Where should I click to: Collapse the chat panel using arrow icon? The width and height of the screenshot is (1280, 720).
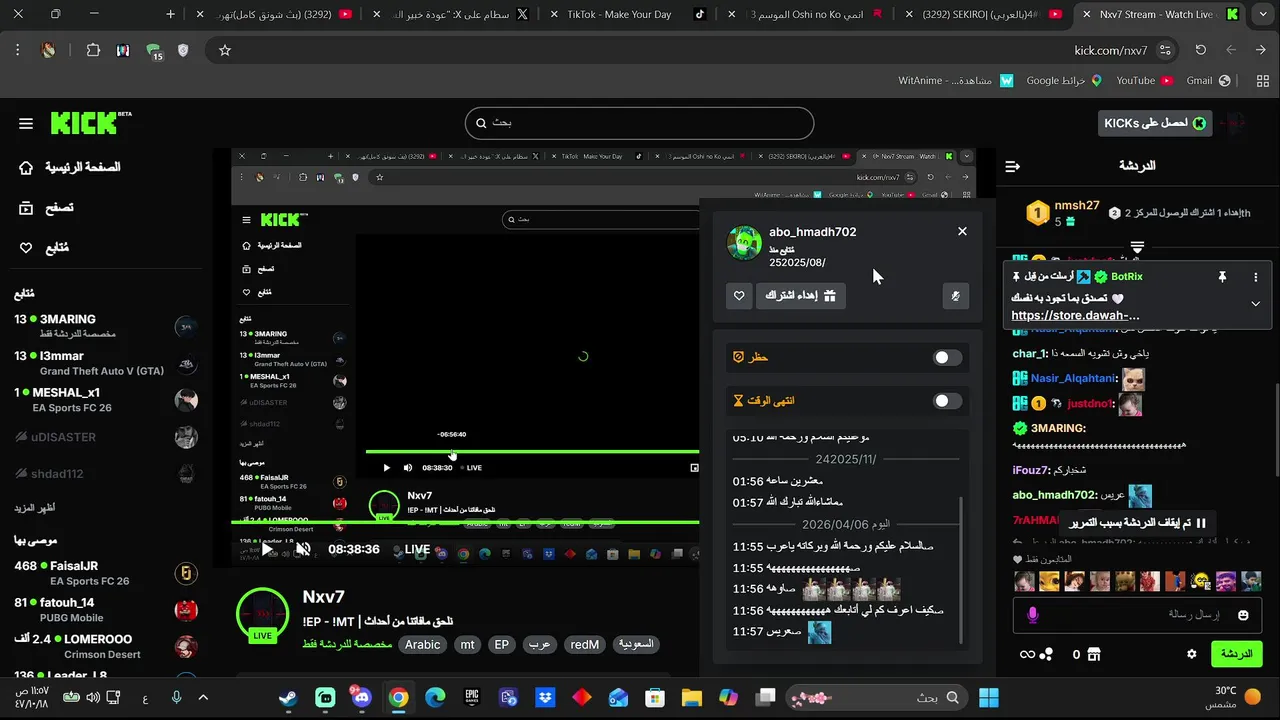1012,166
